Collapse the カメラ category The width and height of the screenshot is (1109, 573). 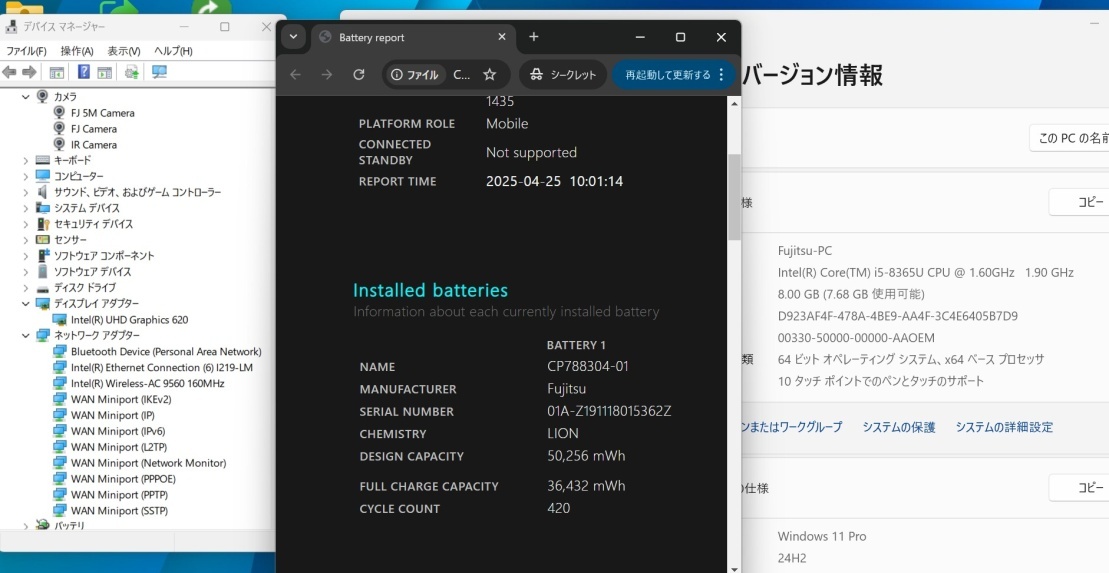click(26, 96)
